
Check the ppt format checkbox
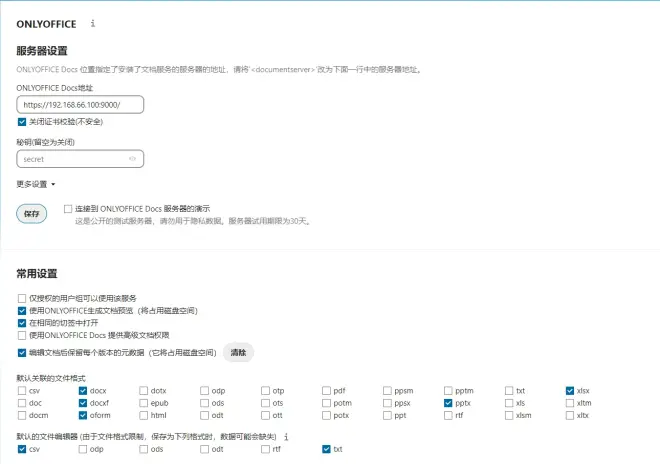pyautogui.click(x=387, y=415)
